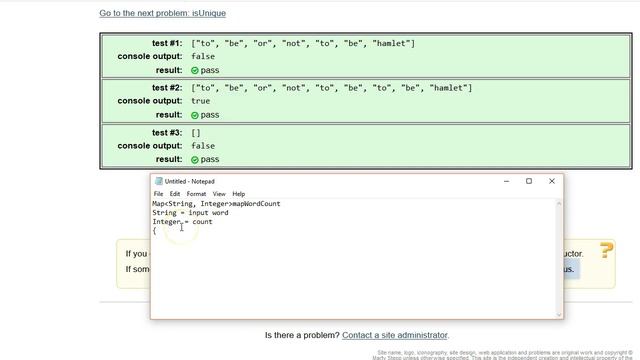Open the Edit menu in Notepad
Image resolution: width=640 pixels, height=360 pixels.
point(175,194)
